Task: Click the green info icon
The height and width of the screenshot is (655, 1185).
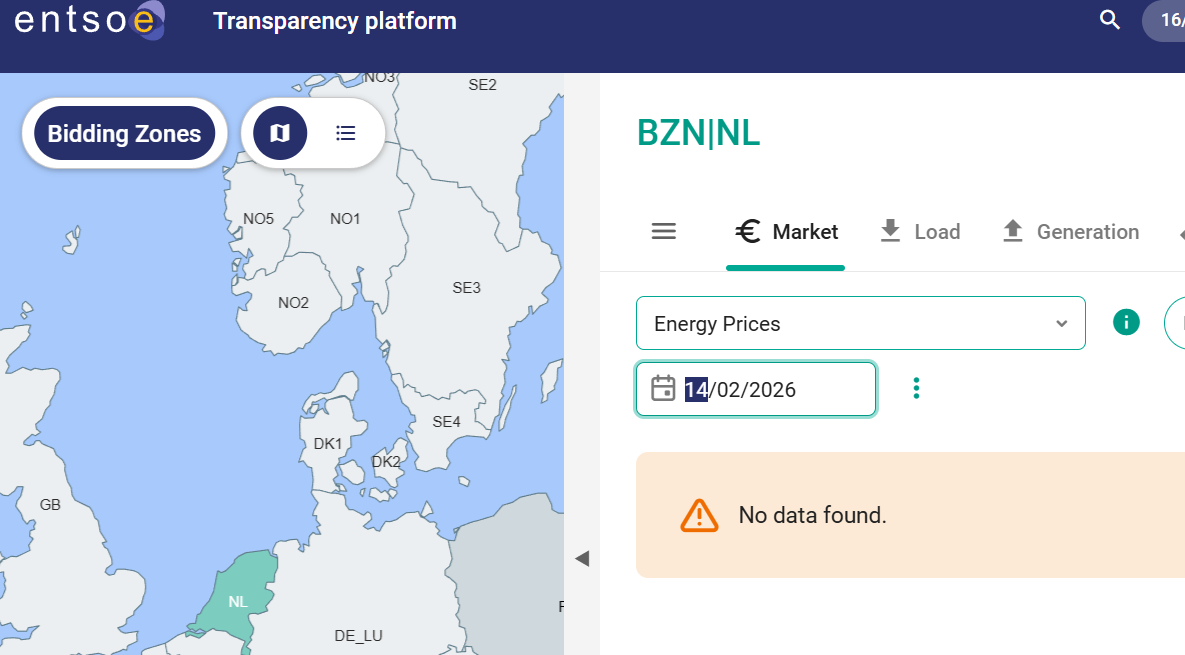Action: click(x=1126, y=322)
